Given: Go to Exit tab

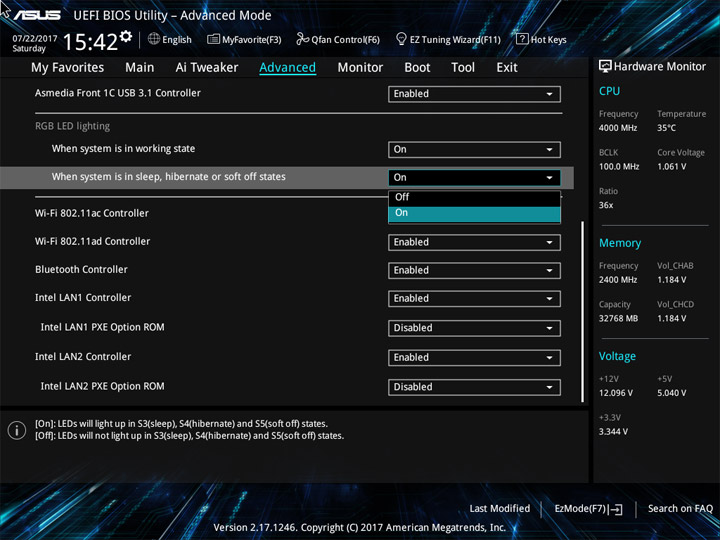Looking at the screenshot, I should pyautogui.click(x=507, y=68).
